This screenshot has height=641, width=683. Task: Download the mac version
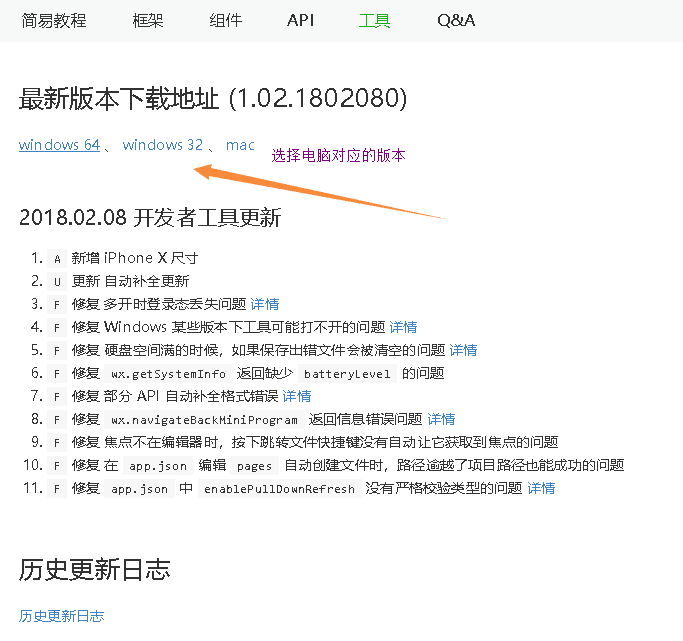click(240, 145)
